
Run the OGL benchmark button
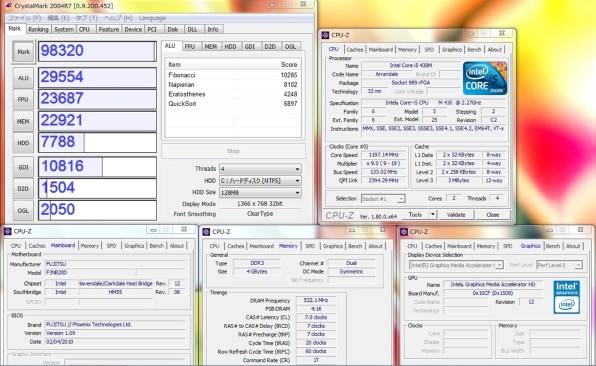[23, 210]
